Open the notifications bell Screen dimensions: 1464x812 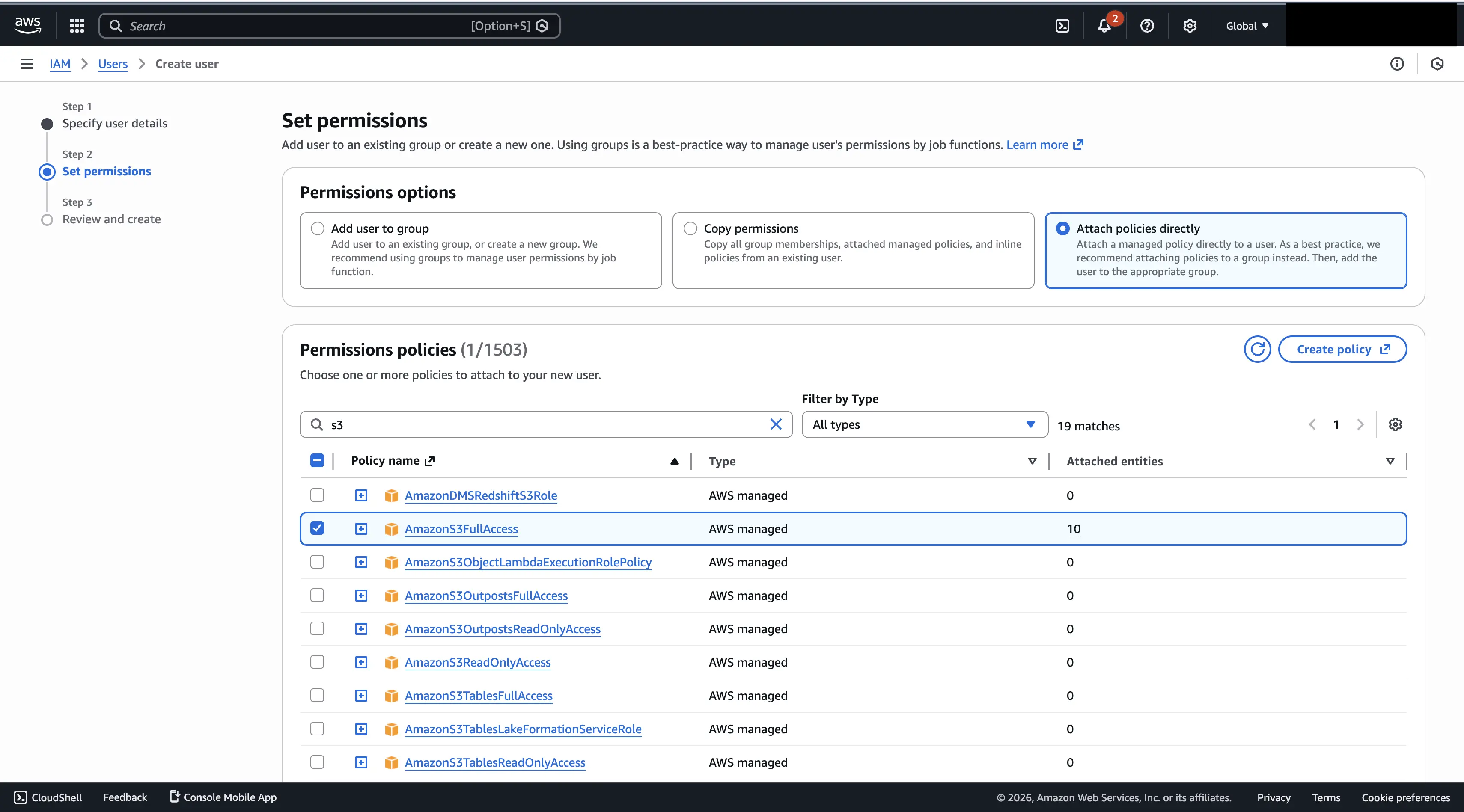point(1104,26)
